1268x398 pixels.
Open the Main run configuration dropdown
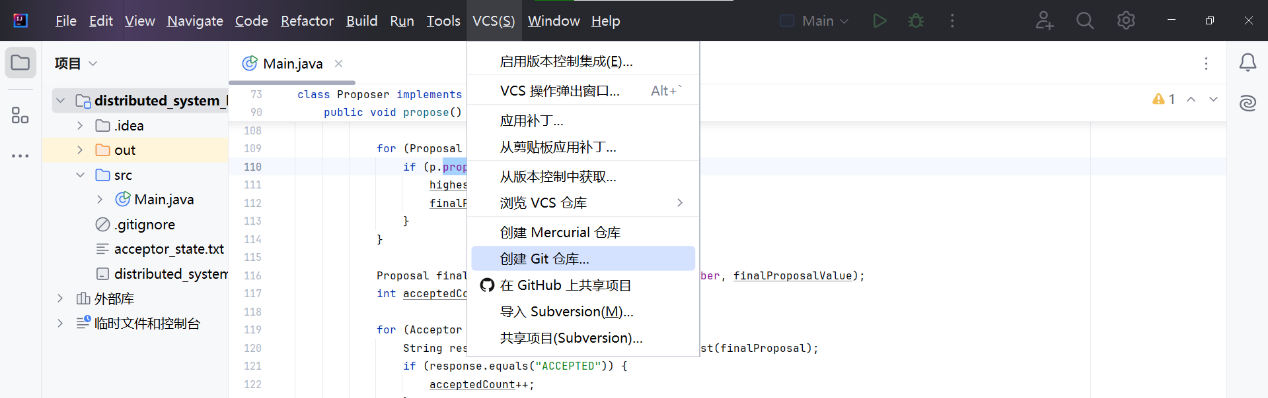[814, 20]
